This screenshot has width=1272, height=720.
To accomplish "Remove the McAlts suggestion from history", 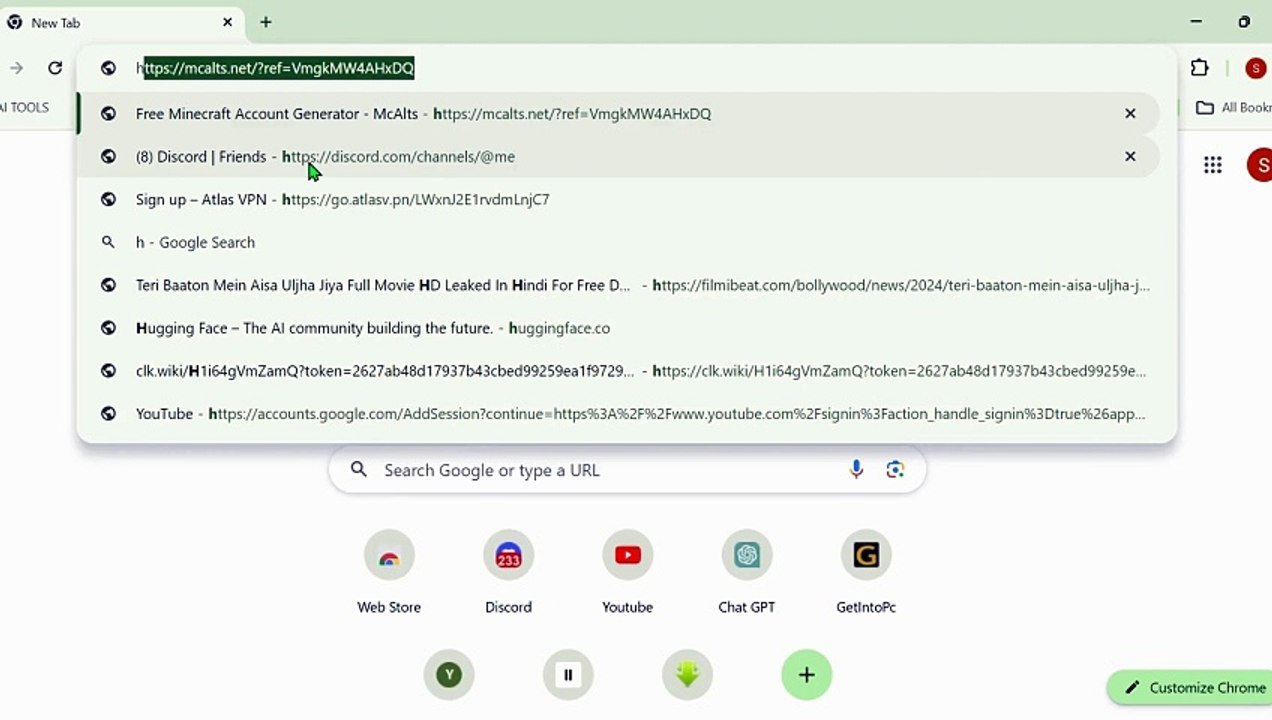I will tap(1130, 114).
